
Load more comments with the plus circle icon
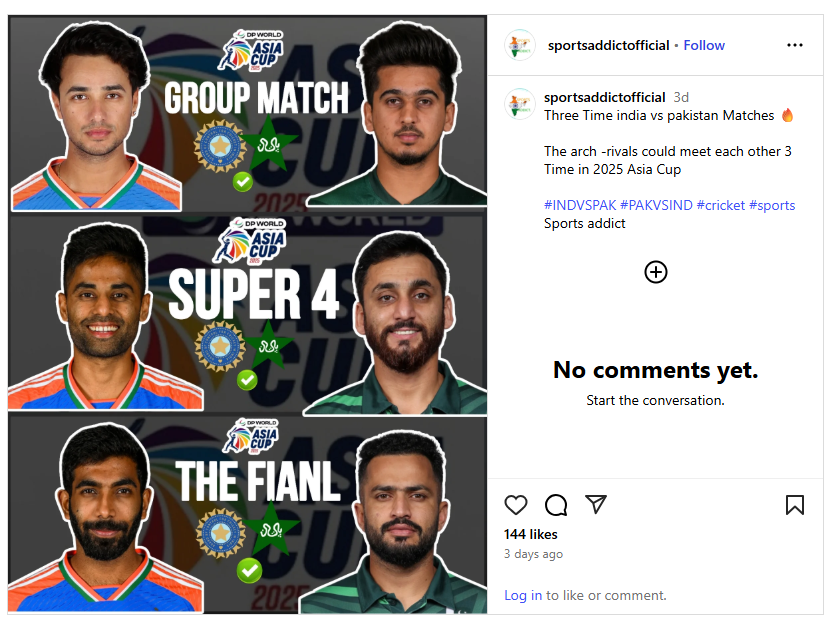click(x=655, y=272)
